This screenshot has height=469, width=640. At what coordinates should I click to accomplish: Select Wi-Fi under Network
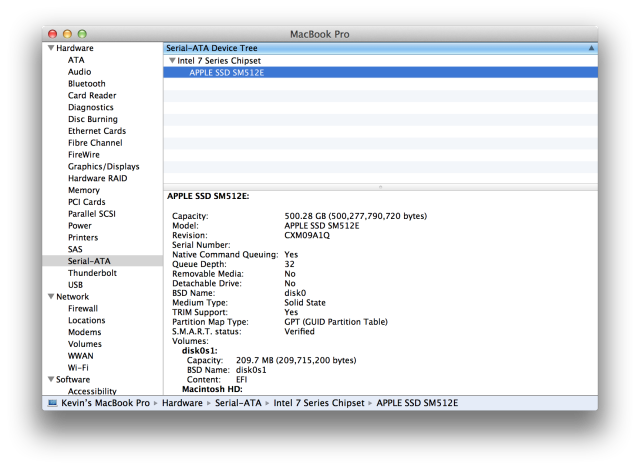78,368
